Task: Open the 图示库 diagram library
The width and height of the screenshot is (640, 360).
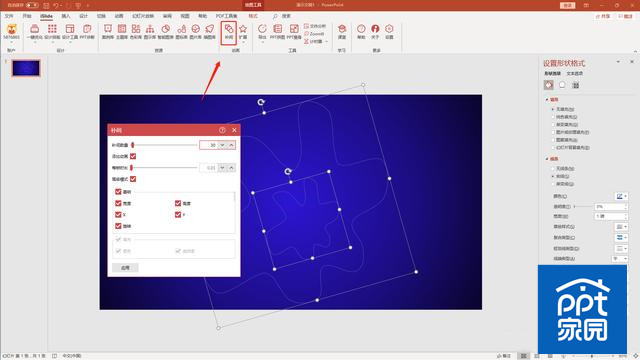Action: (150, 32)
